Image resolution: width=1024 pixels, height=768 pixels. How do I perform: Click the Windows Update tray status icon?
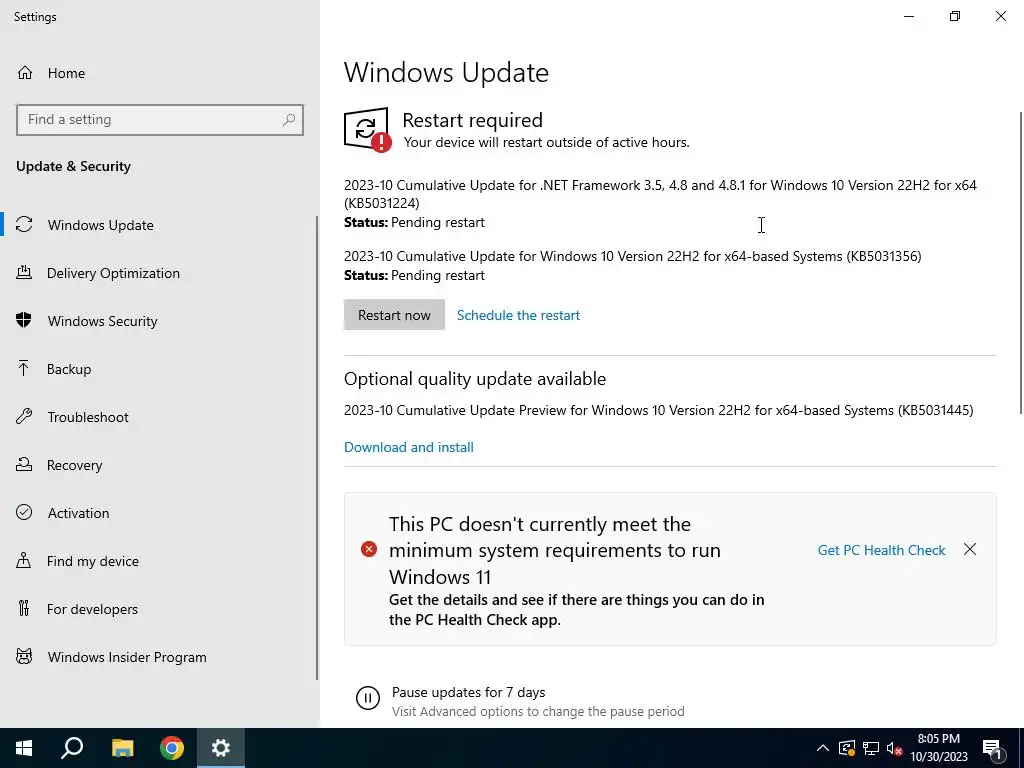click(x=847, y=748)
